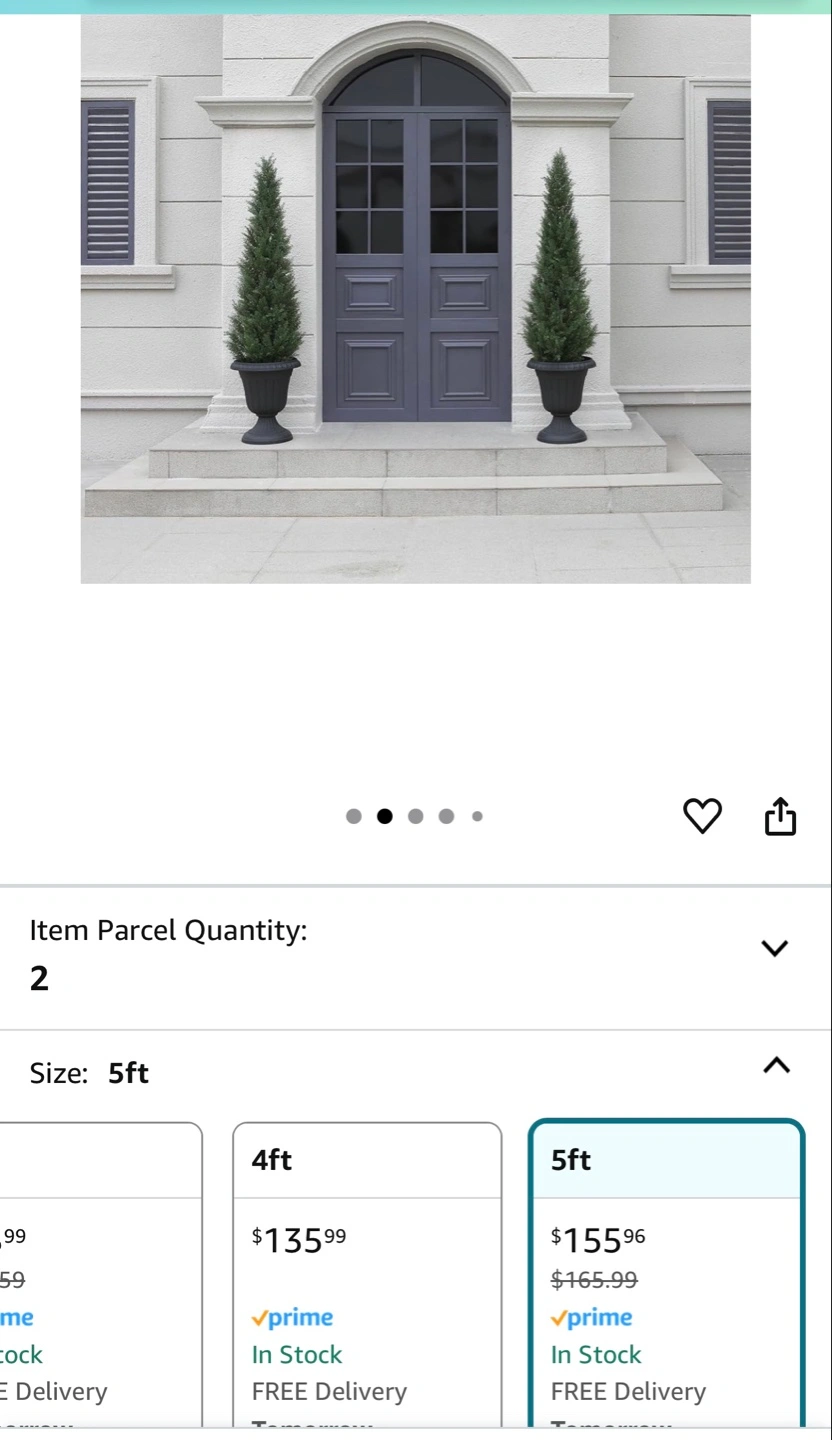Viewport: 832px width, 1440px height.
Task: Choose the partially visible leftmost size card
Action: tap(101, 1275)
